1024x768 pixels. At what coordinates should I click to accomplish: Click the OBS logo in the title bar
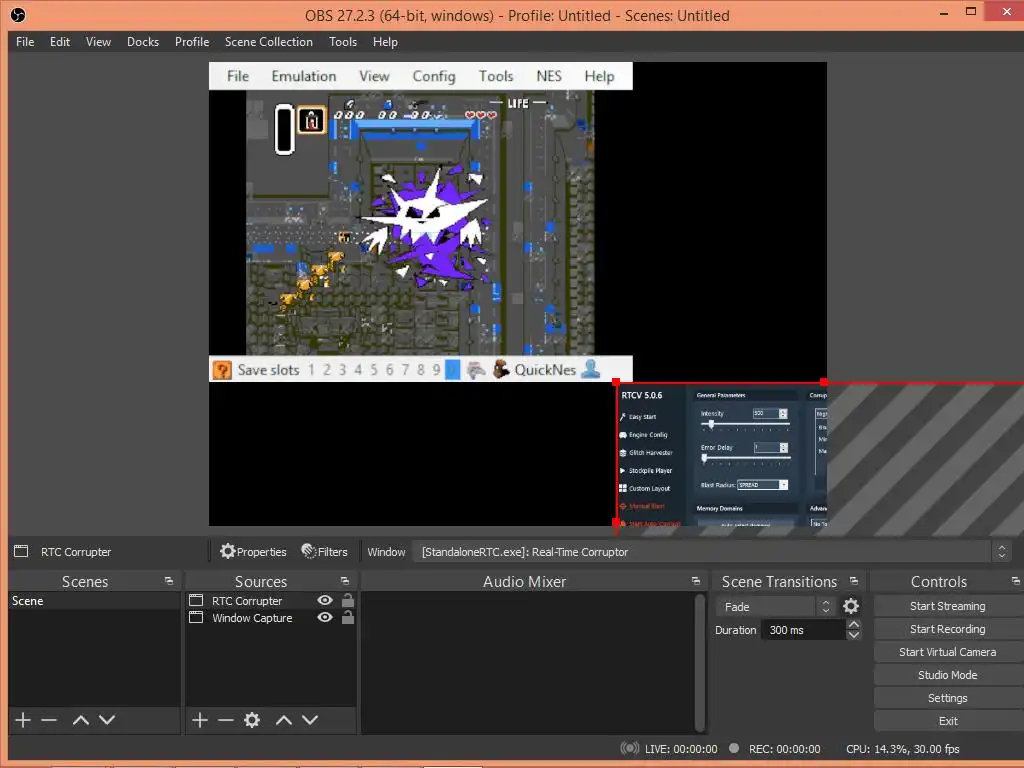pyautogui.click(x=18, y=15)
